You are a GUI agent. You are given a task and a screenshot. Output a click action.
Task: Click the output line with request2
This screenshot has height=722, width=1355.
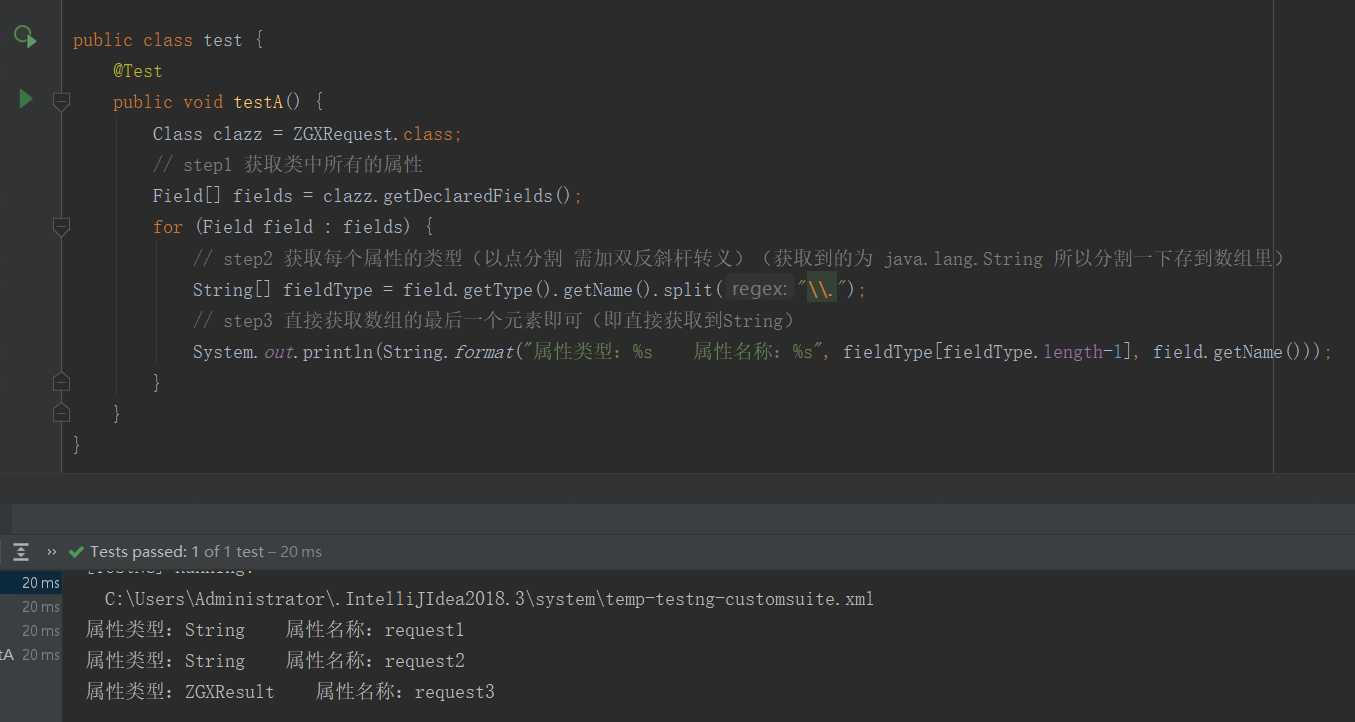[x=275, y=661]
